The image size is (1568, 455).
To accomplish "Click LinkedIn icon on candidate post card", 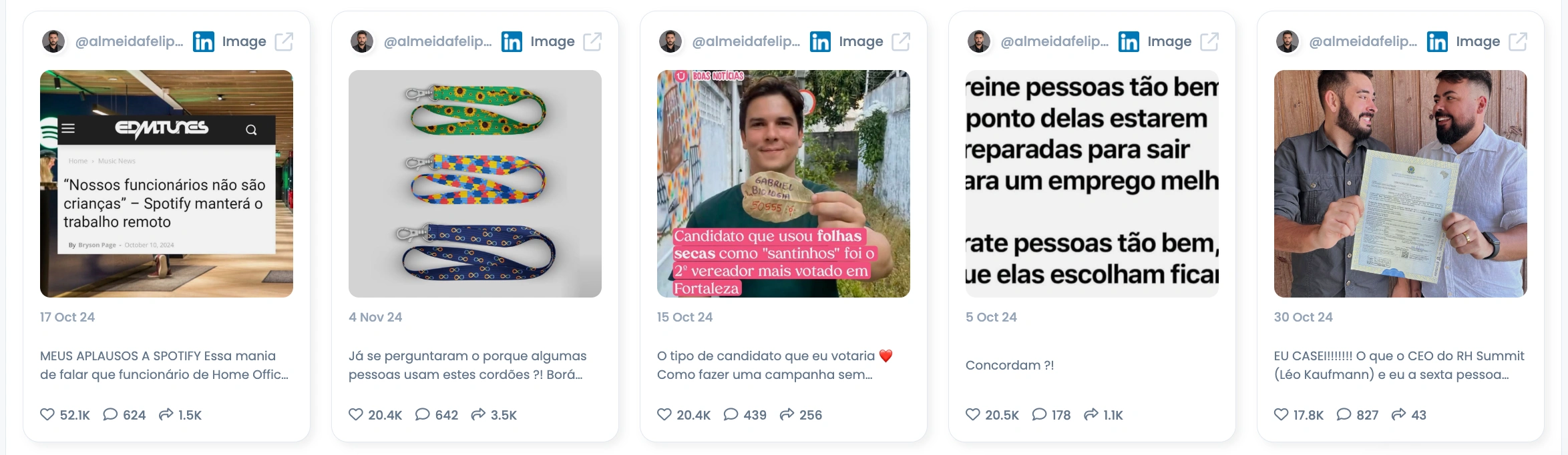I will click(x=820, y=41).
